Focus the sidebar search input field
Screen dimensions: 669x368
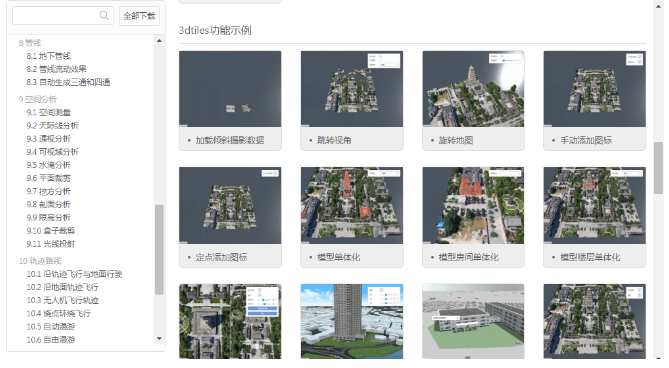click(63, 16)
